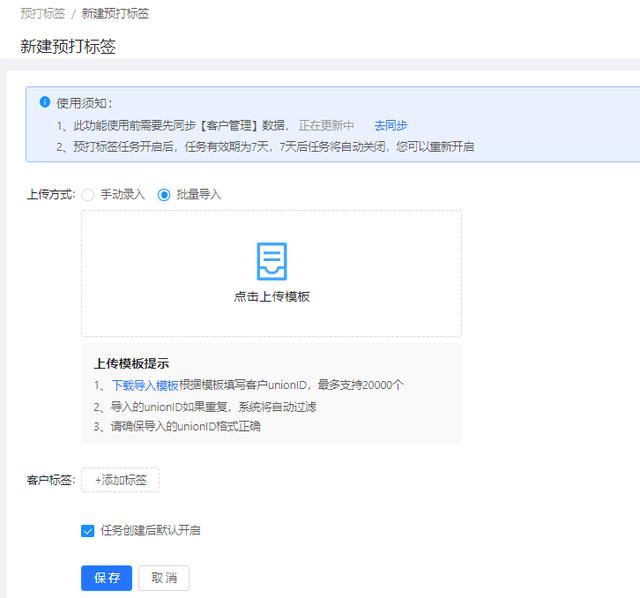Click the 客户标签 label
Screen dimensions: 640x598
51,480
